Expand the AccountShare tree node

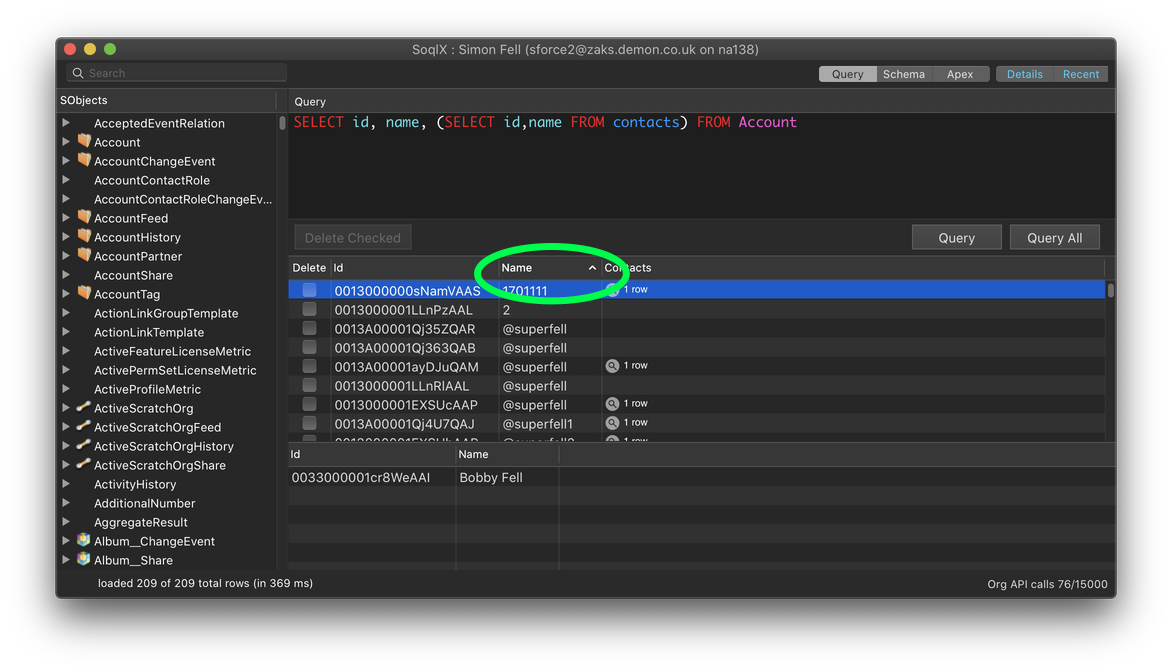67,274
